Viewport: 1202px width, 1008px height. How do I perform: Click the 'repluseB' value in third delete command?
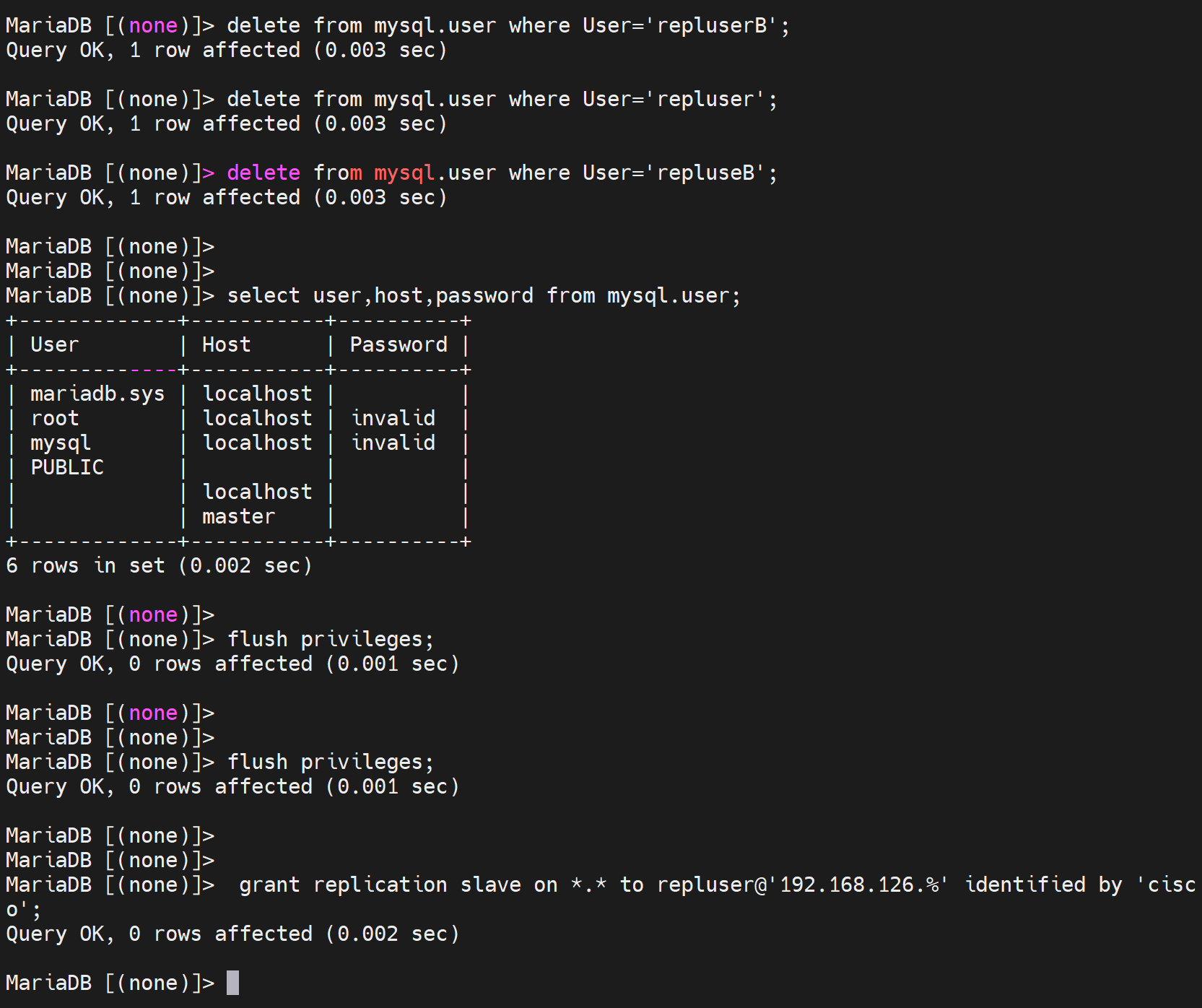point(705,173)
